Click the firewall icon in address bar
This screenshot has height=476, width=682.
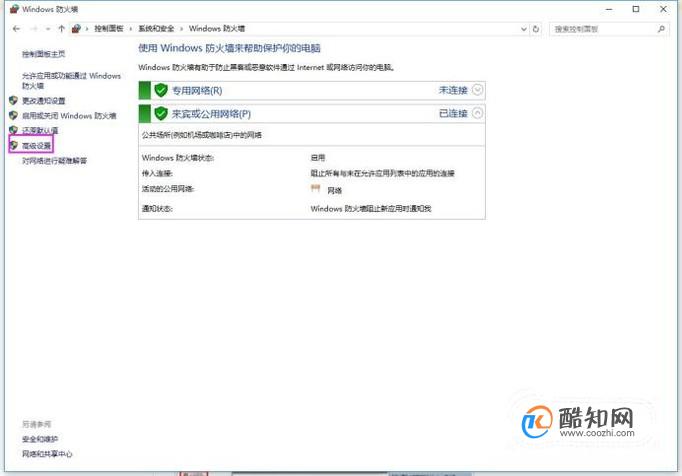click(76, 29)
